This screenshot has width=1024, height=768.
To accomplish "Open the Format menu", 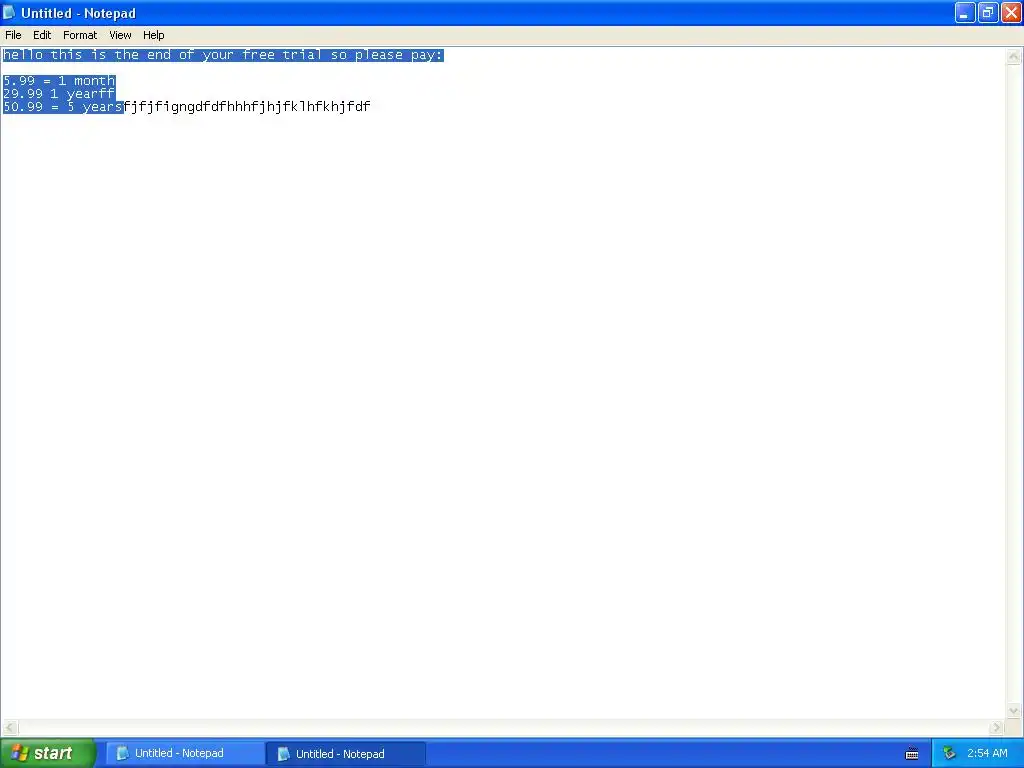I will click(x=80, y=35).
